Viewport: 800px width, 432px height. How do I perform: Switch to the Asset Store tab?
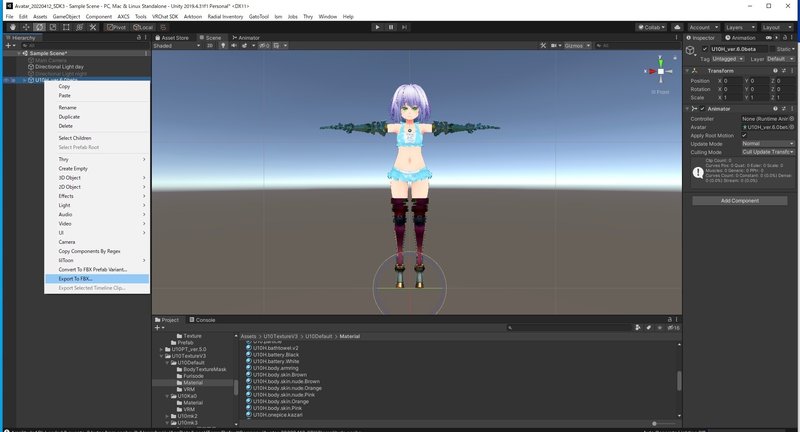coord(171,37)
